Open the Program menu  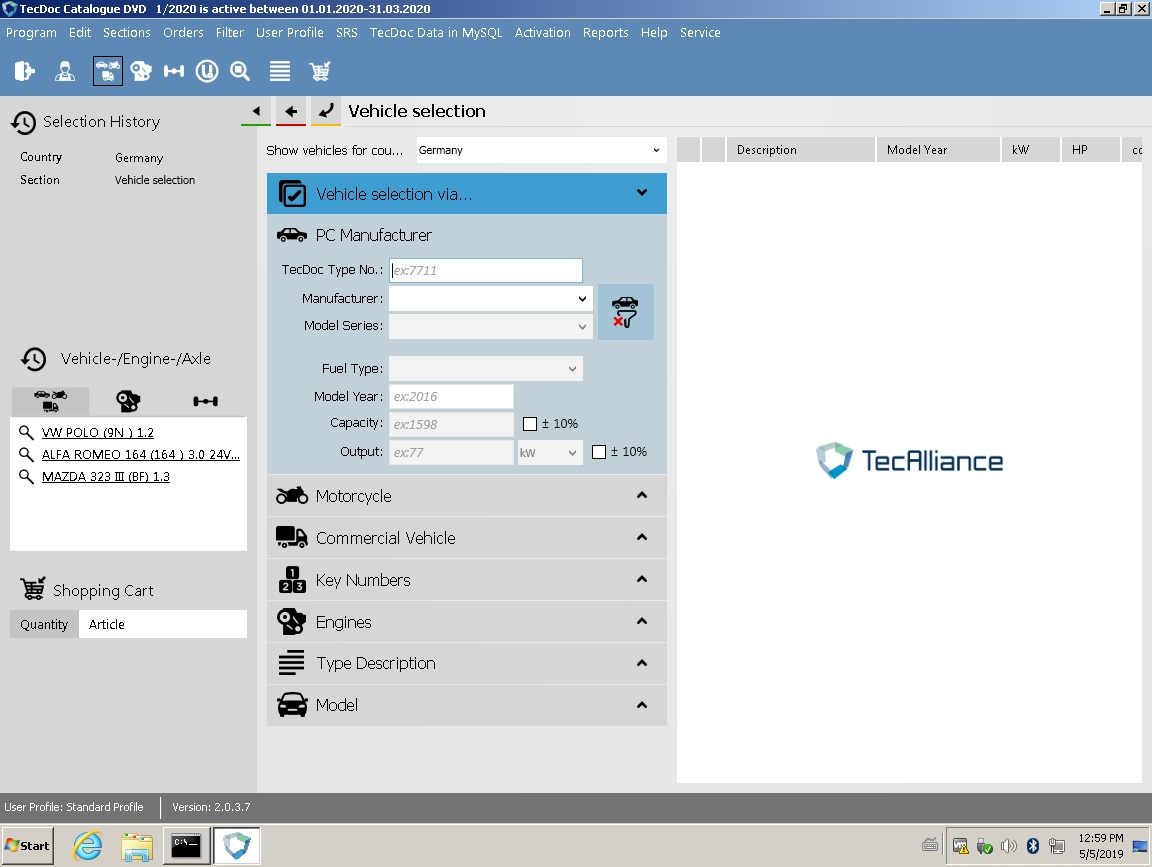point(31,33)
